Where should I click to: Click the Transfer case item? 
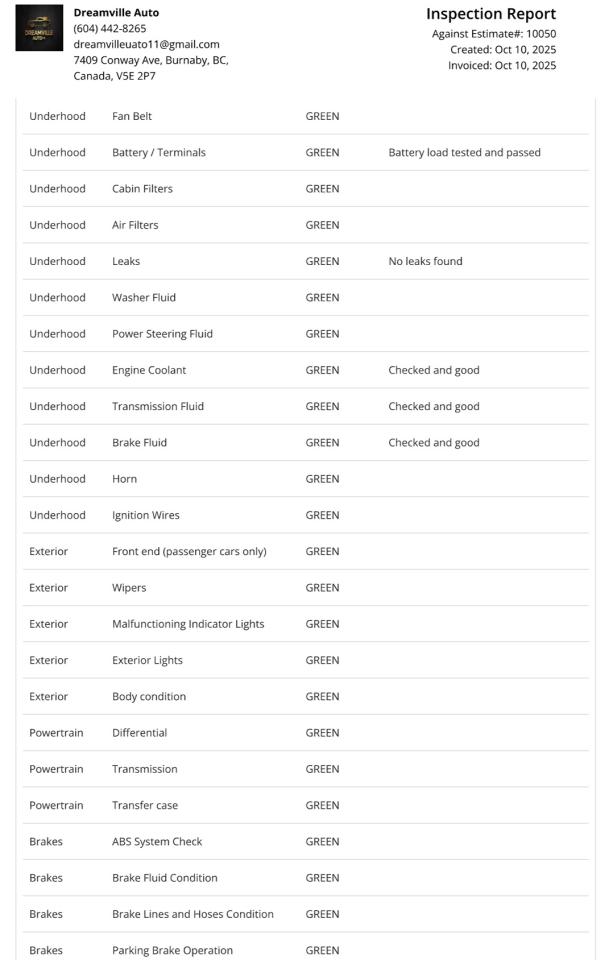[x=145, y=805]
